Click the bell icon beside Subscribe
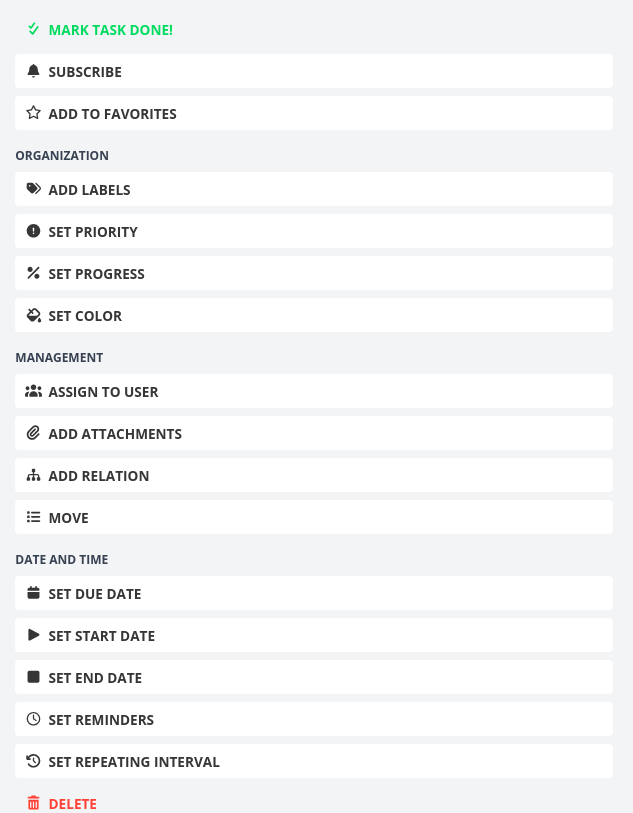Viewport: 633px width, 813px height. pyautogui.click(x=33, y=72)
